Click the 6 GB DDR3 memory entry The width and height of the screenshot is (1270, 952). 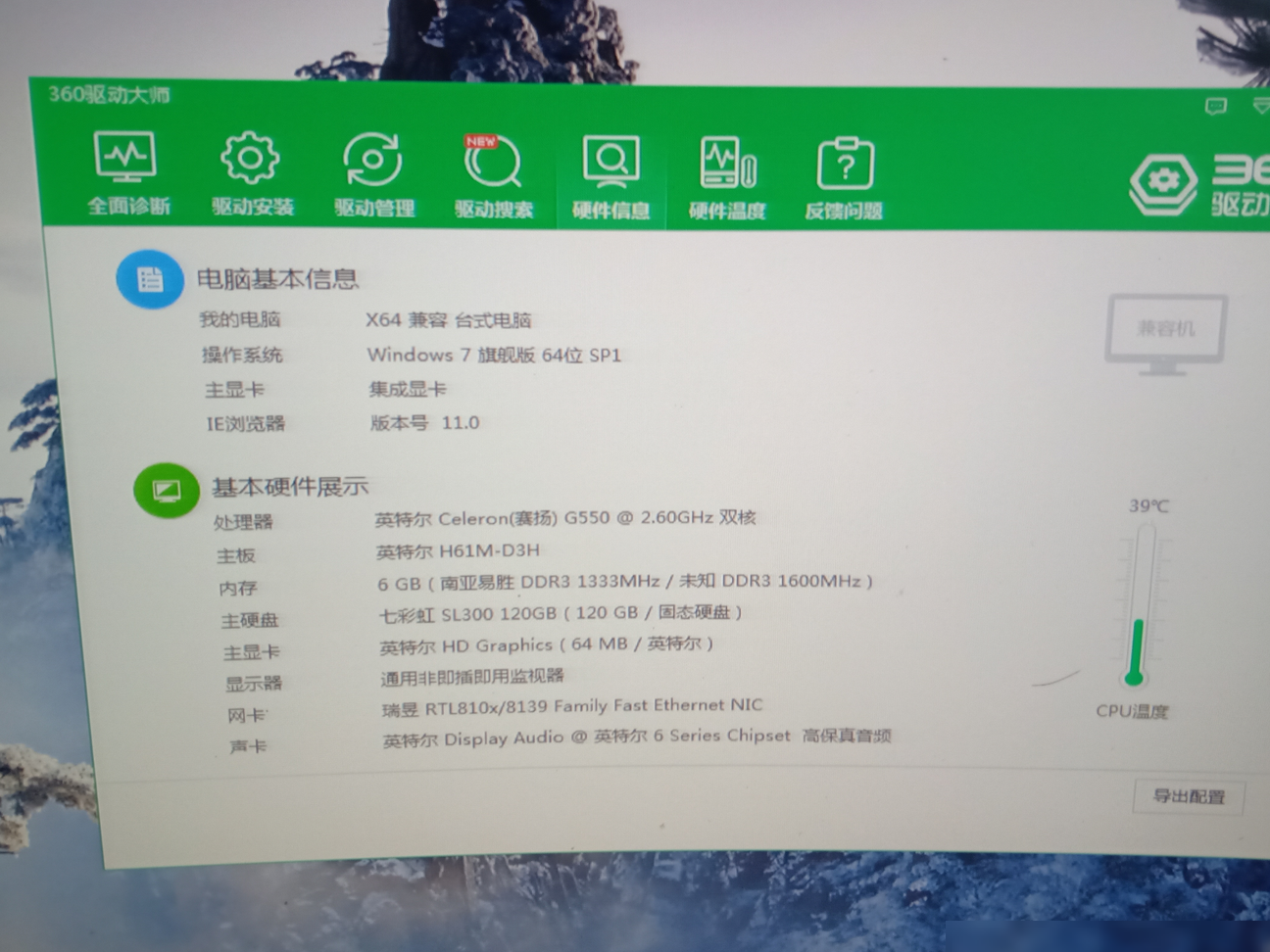click(625, 582)
